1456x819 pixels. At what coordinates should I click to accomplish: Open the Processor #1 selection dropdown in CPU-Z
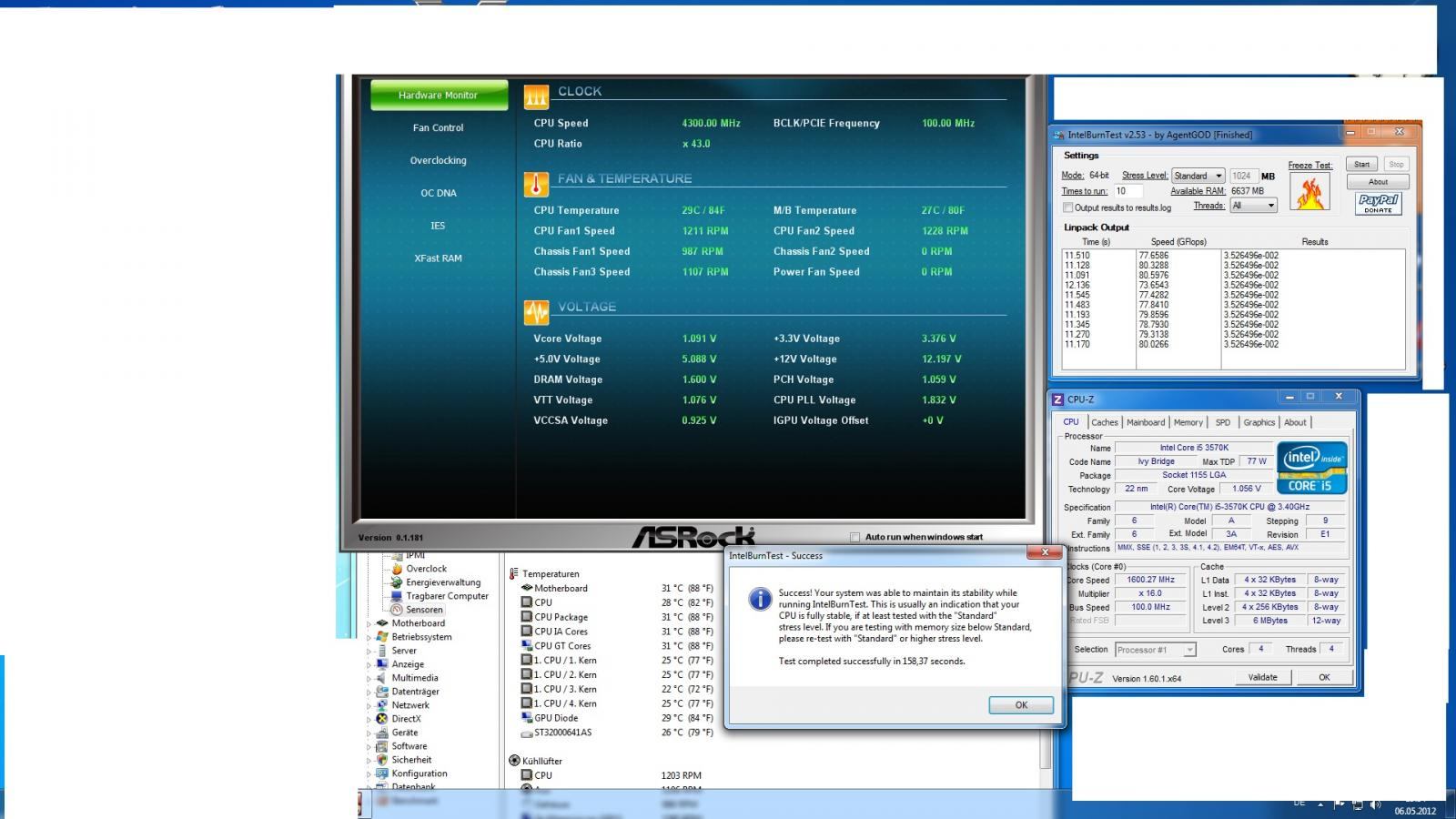(x=1155, y=650)
